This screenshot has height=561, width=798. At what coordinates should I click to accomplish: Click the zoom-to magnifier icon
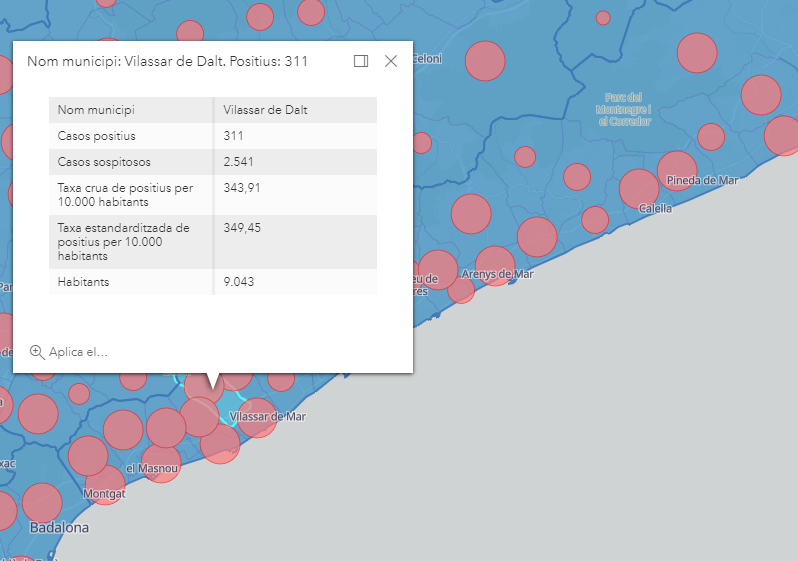point(37,352)
